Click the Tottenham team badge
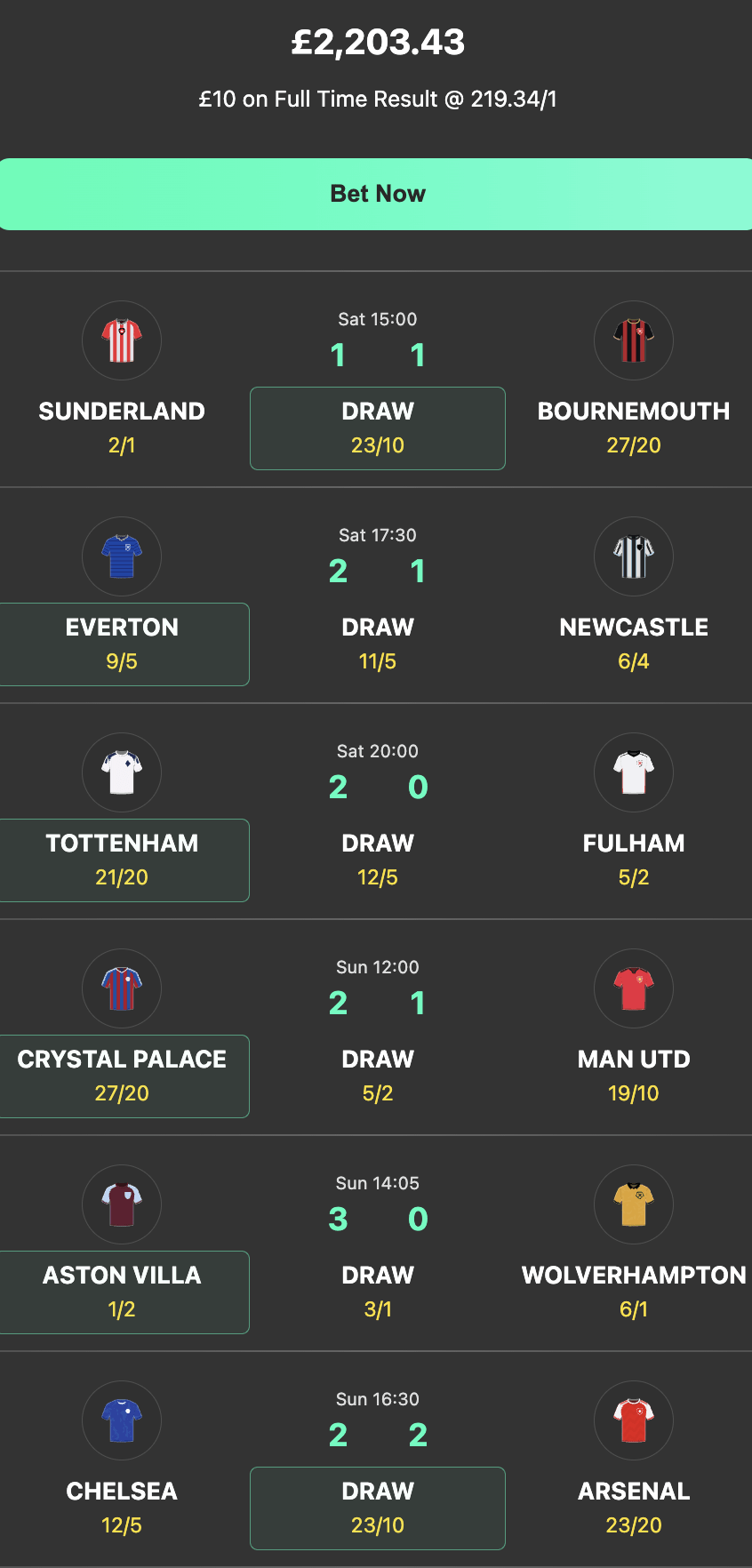The width and height of the screenshot is (752, 1568). (x=122, y=772)
